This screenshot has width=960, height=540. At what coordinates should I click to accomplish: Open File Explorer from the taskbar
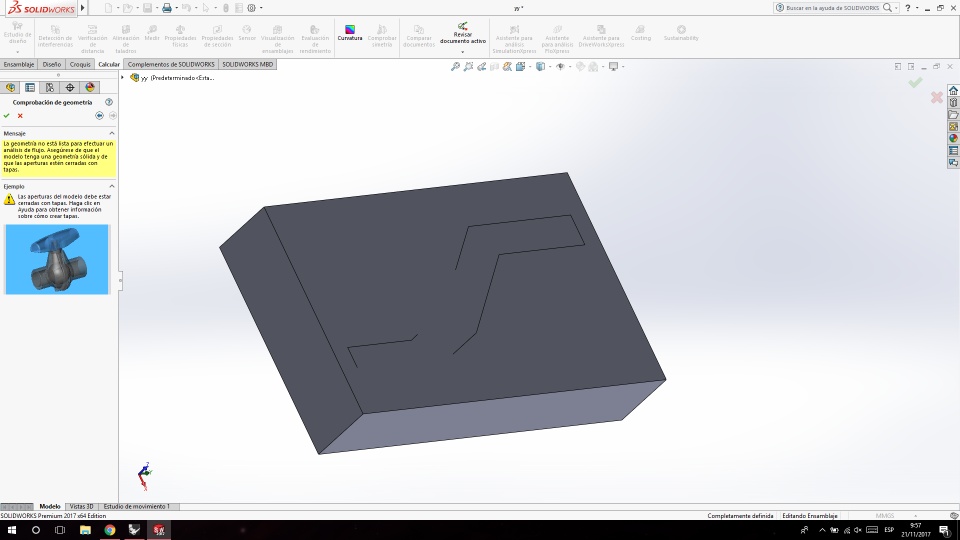[85, 530]
